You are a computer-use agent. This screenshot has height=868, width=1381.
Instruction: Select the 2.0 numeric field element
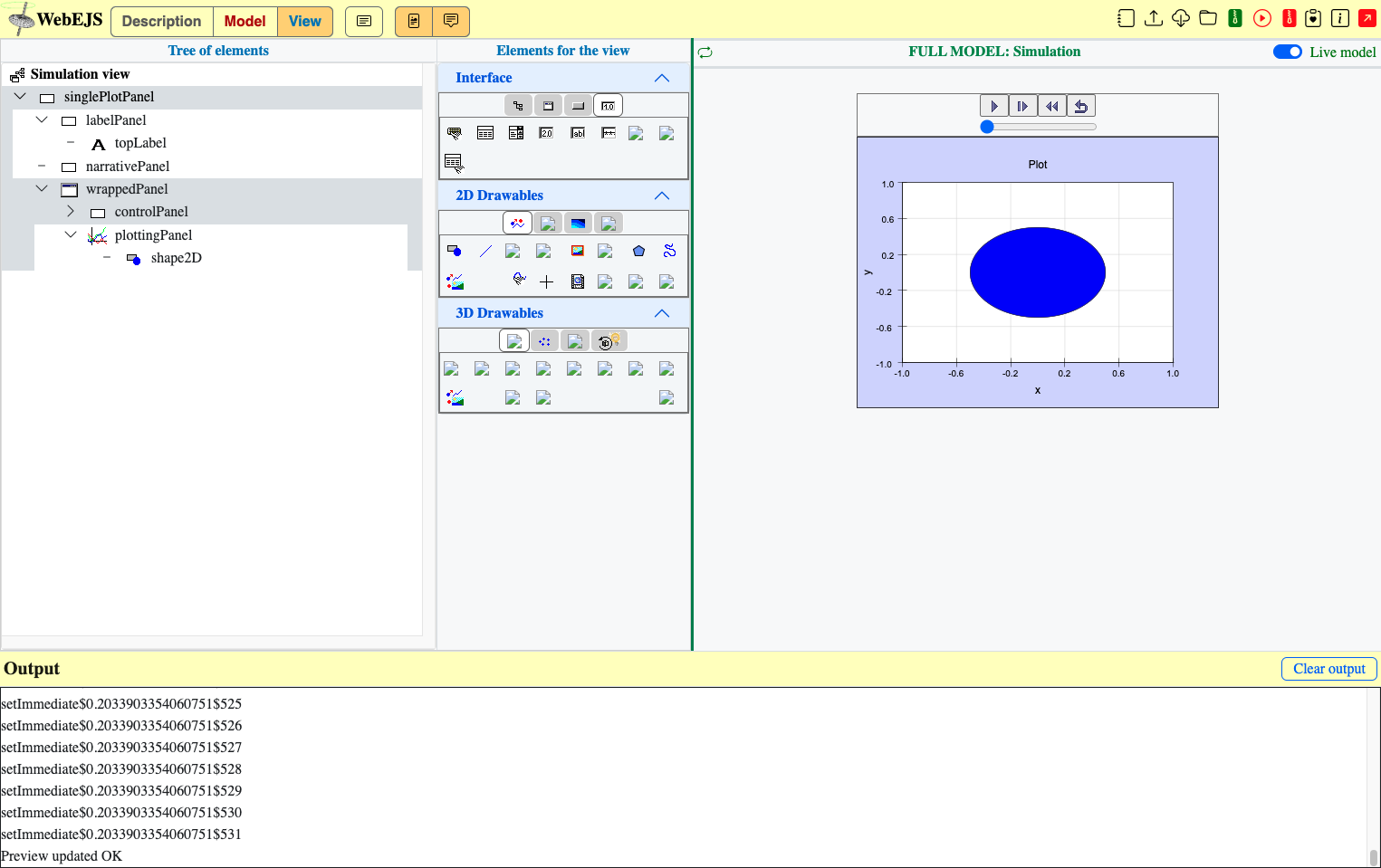click(546, 133)
